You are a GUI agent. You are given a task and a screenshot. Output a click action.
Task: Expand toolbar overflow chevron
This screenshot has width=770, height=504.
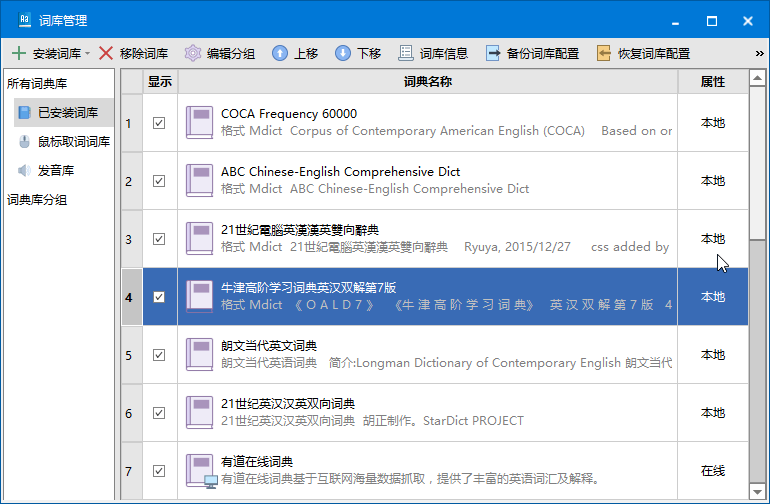(x=759, y=54)
